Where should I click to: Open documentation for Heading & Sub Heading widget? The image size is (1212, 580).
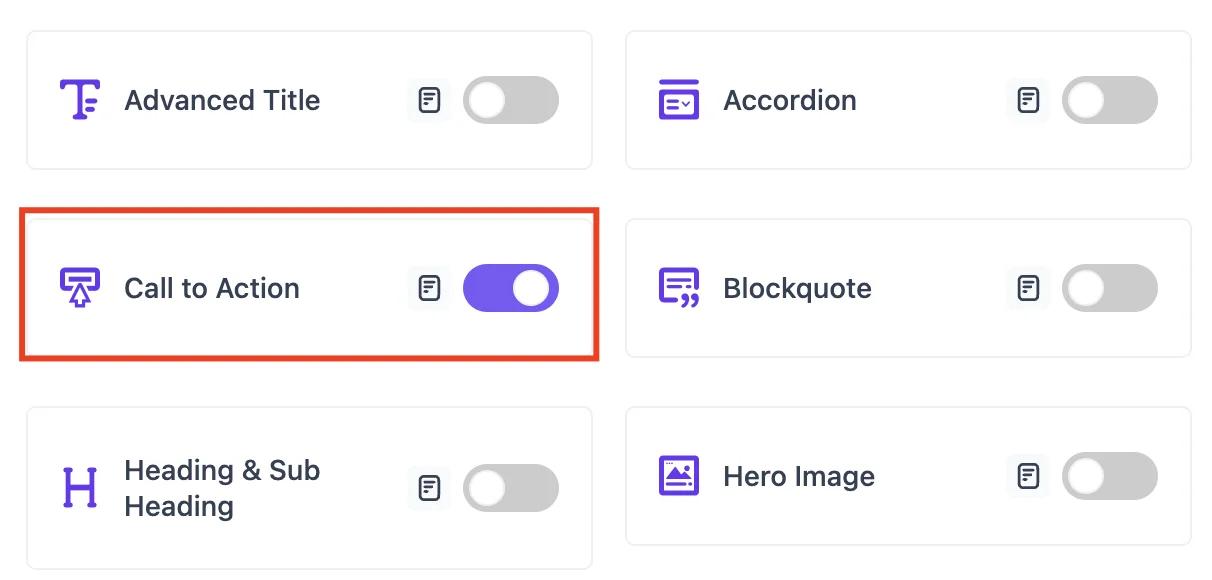pos(428,487)
